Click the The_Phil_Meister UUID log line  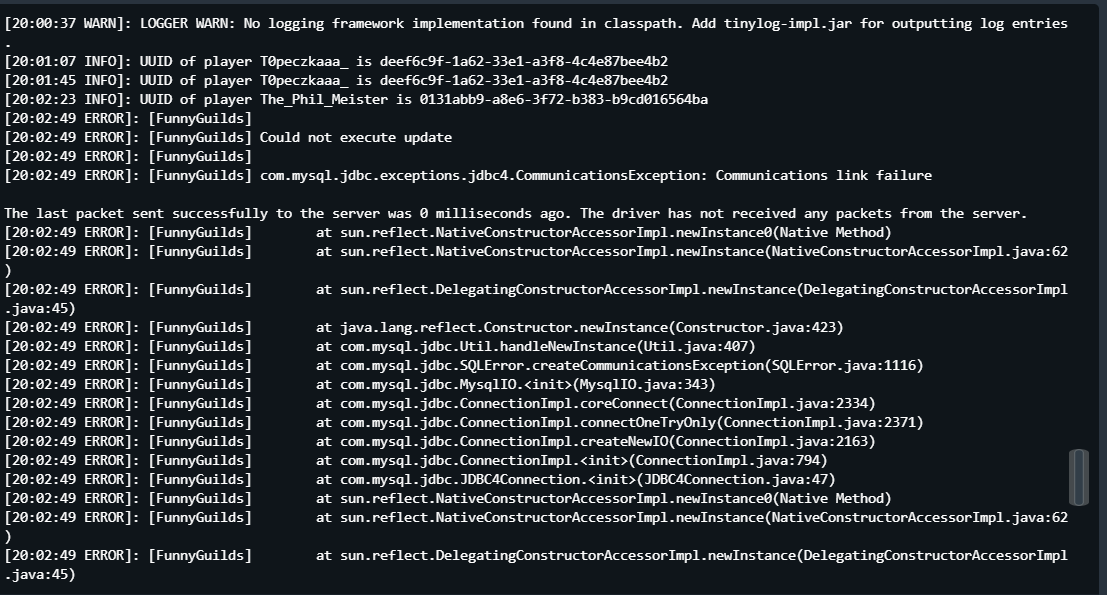(x=356, y=99)
